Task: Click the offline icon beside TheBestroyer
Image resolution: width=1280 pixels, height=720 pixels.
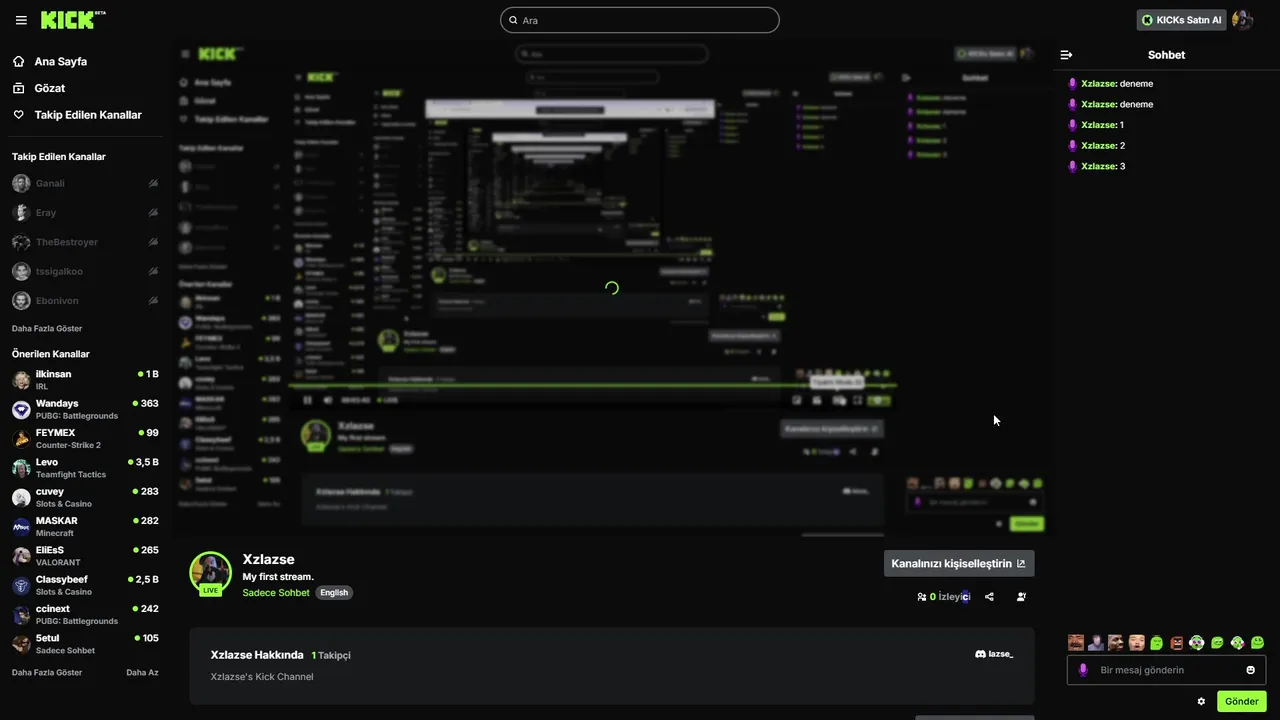Action: pyautogui.click(x=153, y=242)
